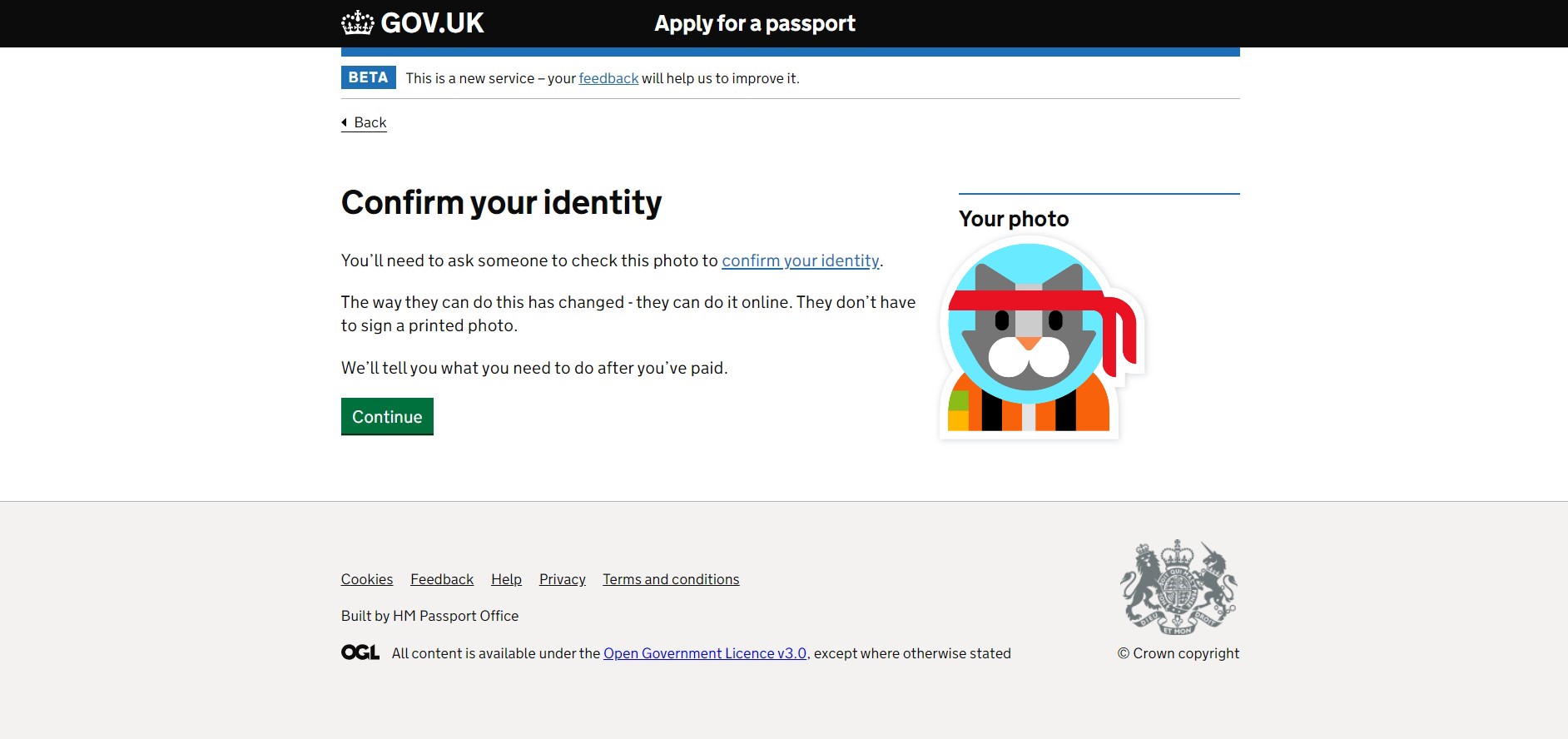The image size is (1568, 739).
Task: Click the Crown copyright link
Action: 1178,653
